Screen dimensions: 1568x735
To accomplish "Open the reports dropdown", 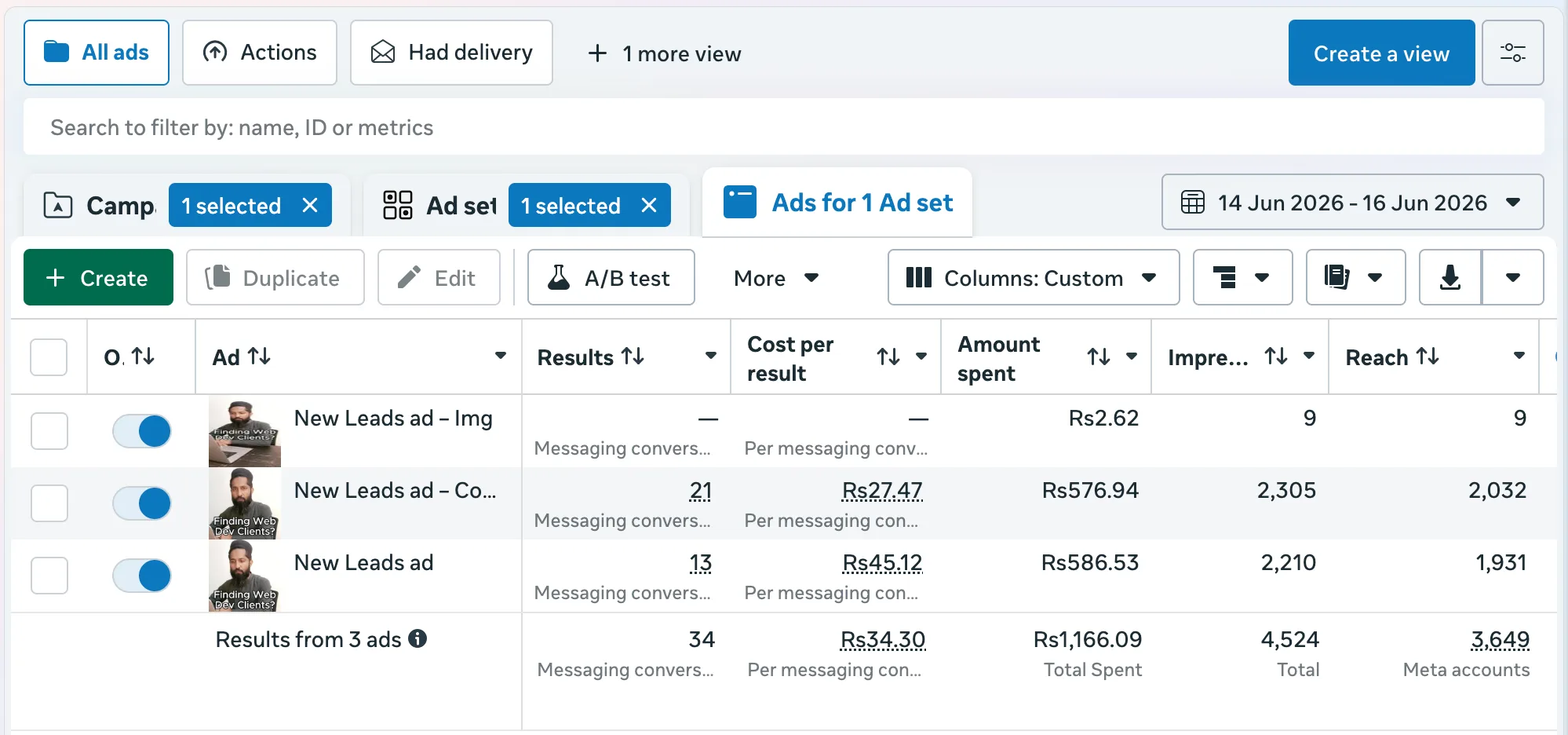I will coord(1356,277).
